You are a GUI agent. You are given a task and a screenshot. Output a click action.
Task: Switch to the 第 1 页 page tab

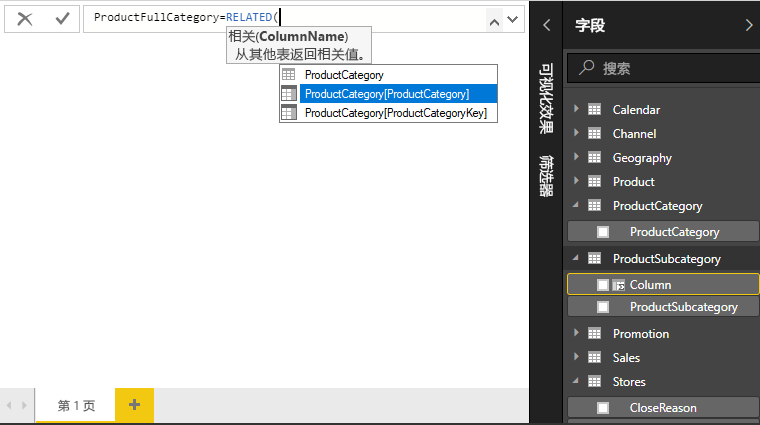click(76, 405)
